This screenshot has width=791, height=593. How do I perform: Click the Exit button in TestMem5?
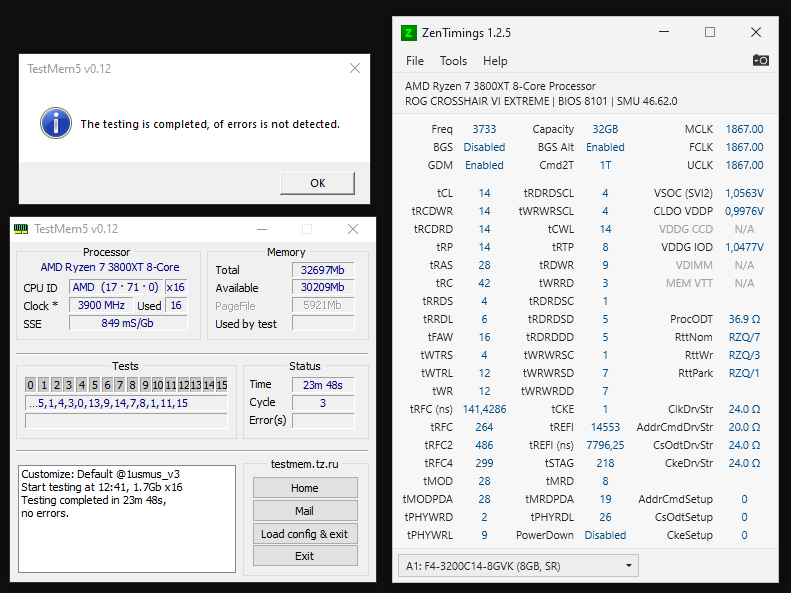[x=305, y=556]
